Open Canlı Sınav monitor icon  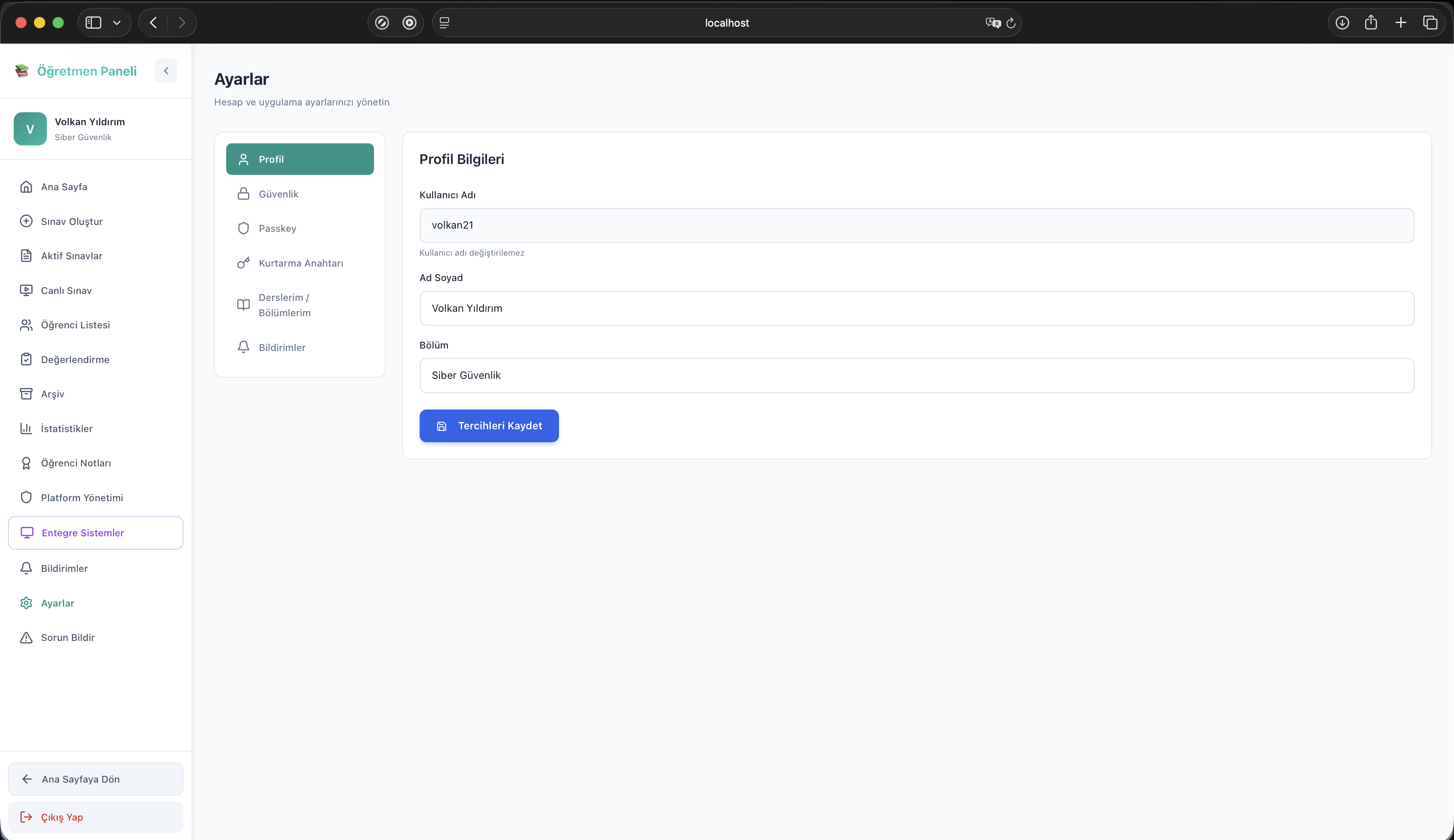[26, 290]
